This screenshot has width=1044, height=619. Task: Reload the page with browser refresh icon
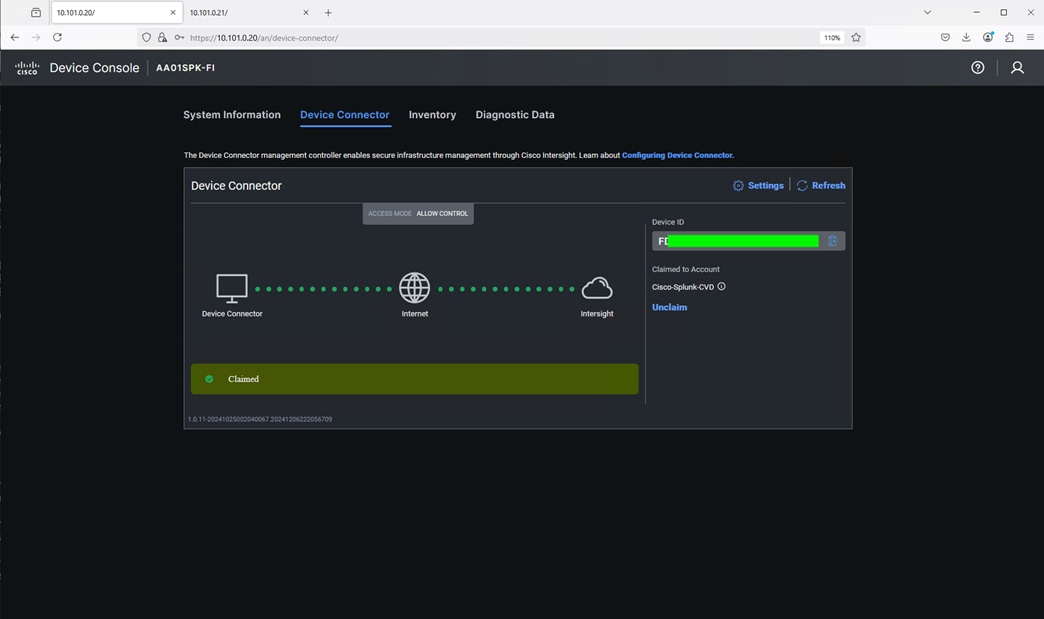tap(57, 37)
